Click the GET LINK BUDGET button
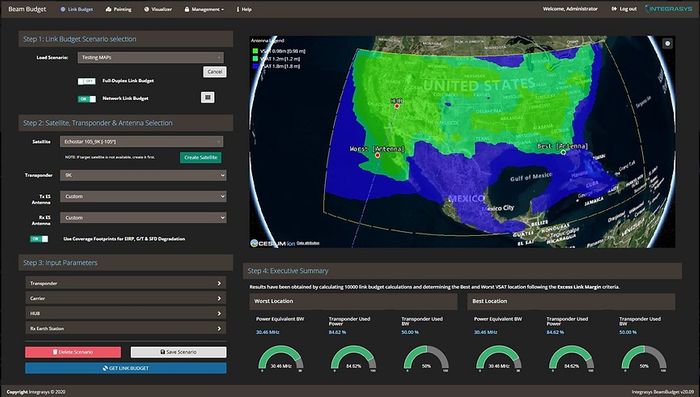The height and width of the screenshot is (397, 700). coord(126,368)
